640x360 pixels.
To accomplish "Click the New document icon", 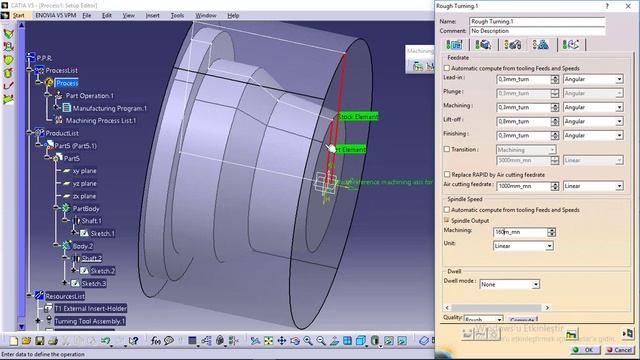I will [x=13, y=340].
